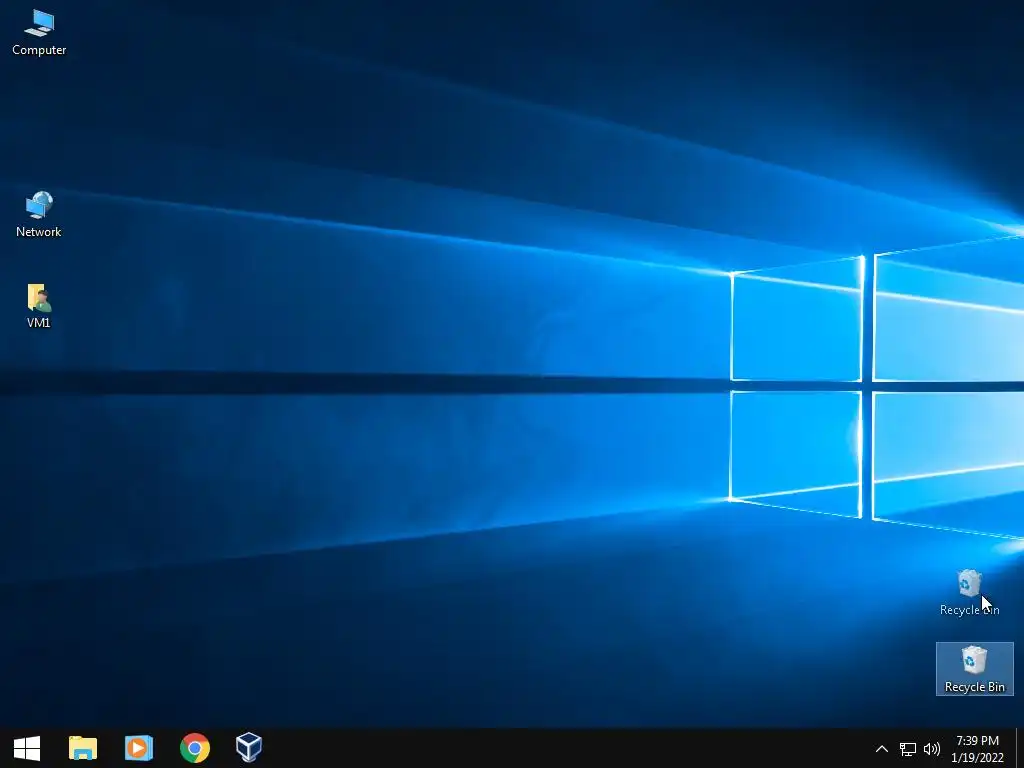
Task: Launch VirtualBox from the taskbar
Action: click(x=249, y=748)
